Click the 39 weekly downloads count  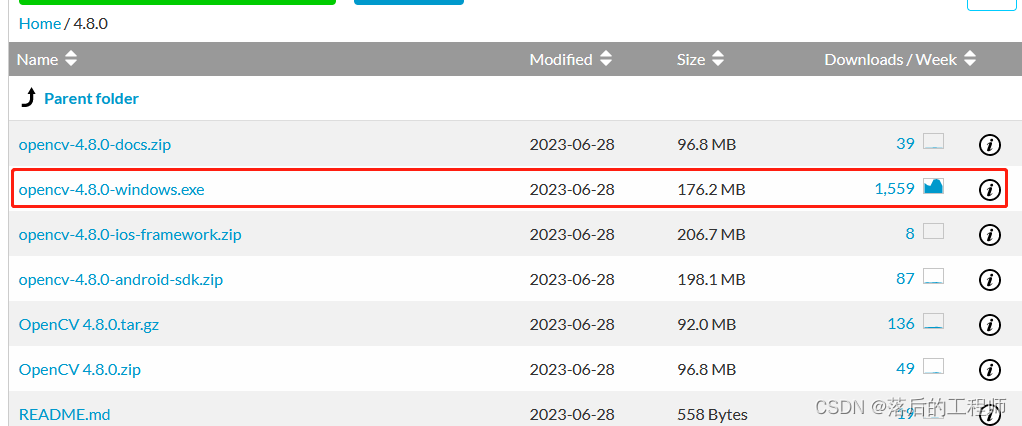pyautogui.click(x=905, y=144)
